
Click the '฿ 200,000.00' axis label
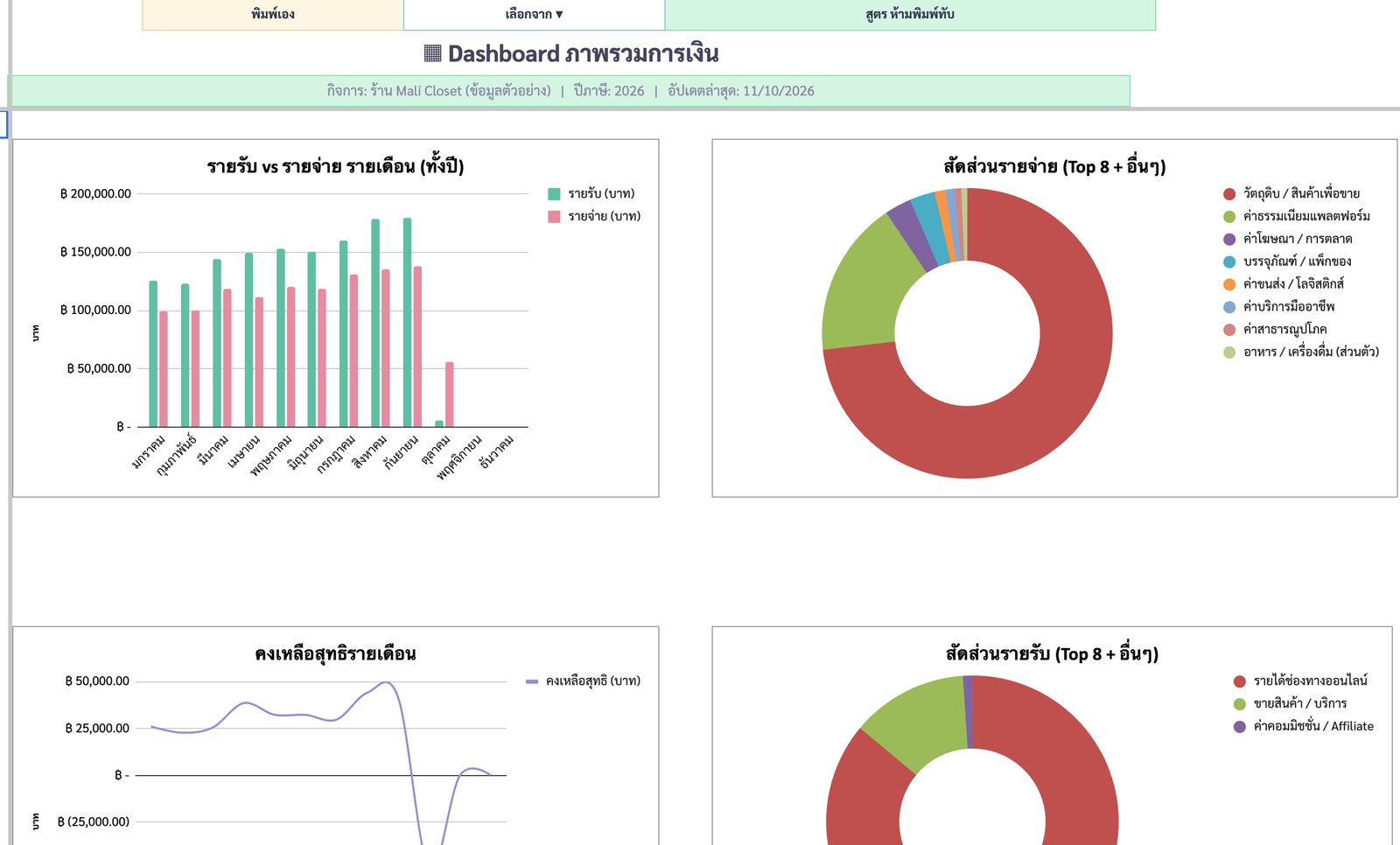click(x=95, y=194)
